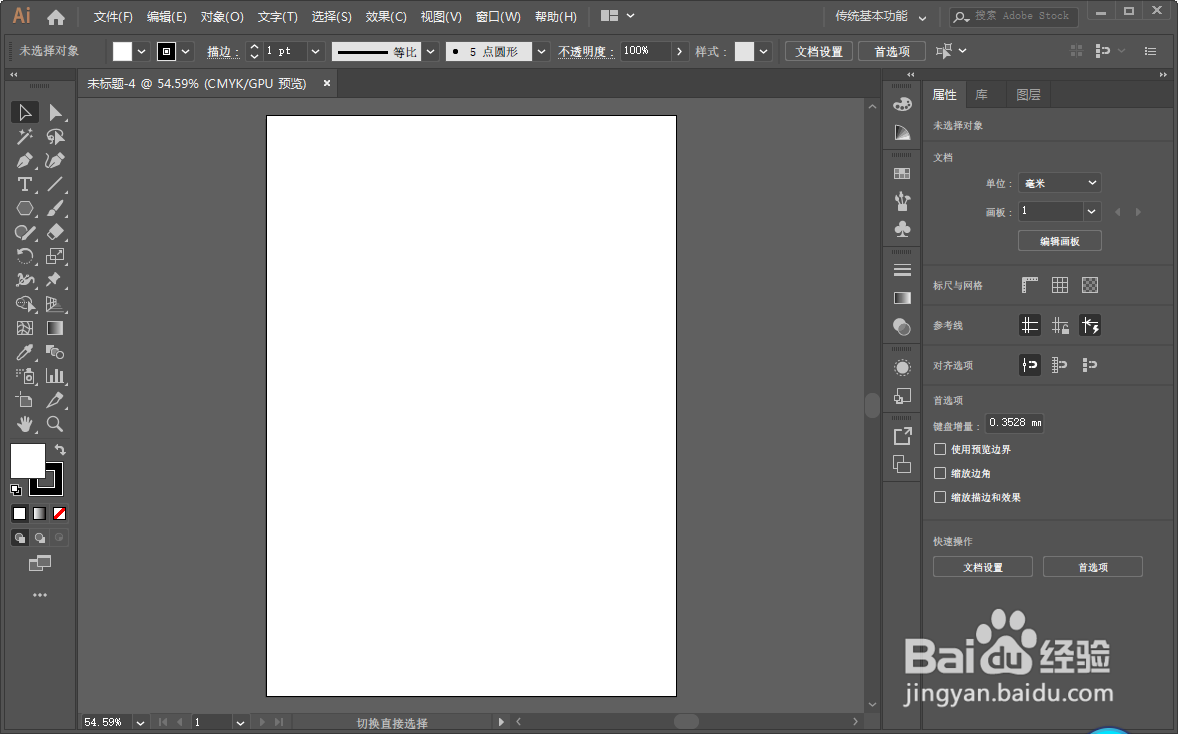Pick the Gradient tool in toolbar
1178x734 pixels.
coord(55,328)
